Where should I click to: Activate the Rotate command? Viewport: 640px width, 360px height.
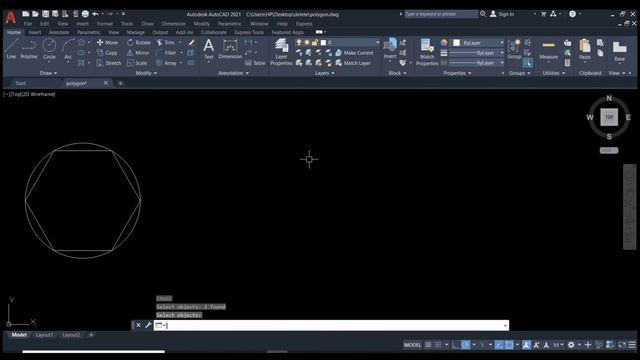coord(139,42)
